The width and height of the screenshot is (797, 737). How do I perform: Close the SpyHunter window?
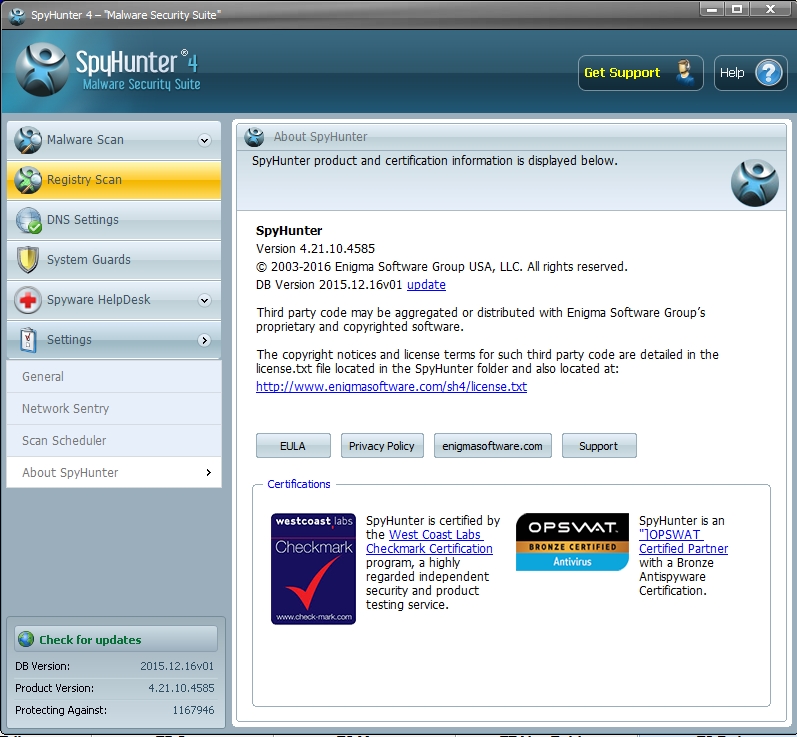[770, 9]
